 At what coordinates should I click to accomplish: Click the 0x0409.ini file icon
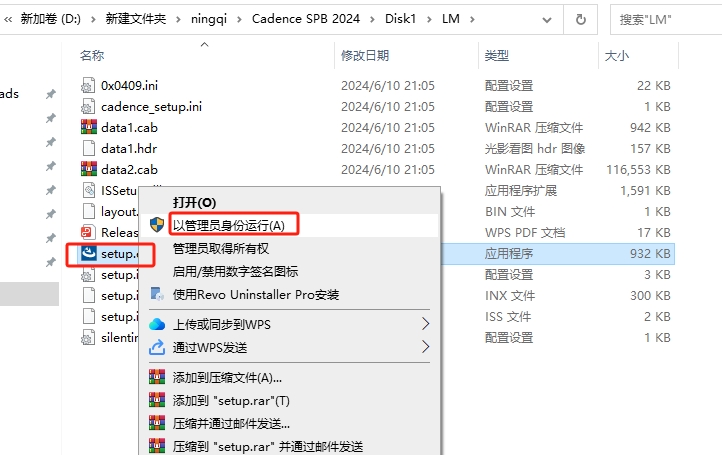coord(88,86)
